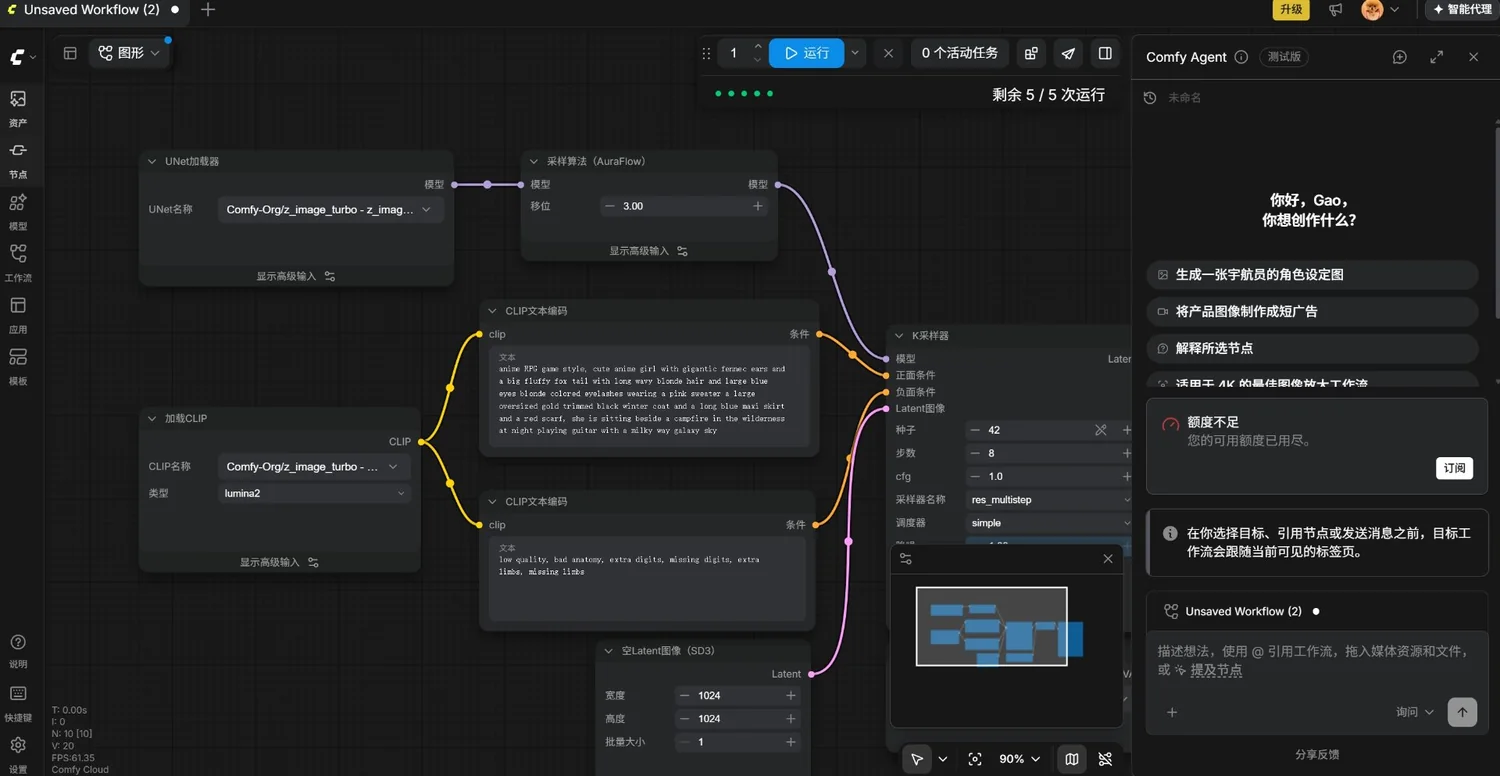
Task: Open the 节点 nodes sidebar panel
Action: click(x=18, y=160)
